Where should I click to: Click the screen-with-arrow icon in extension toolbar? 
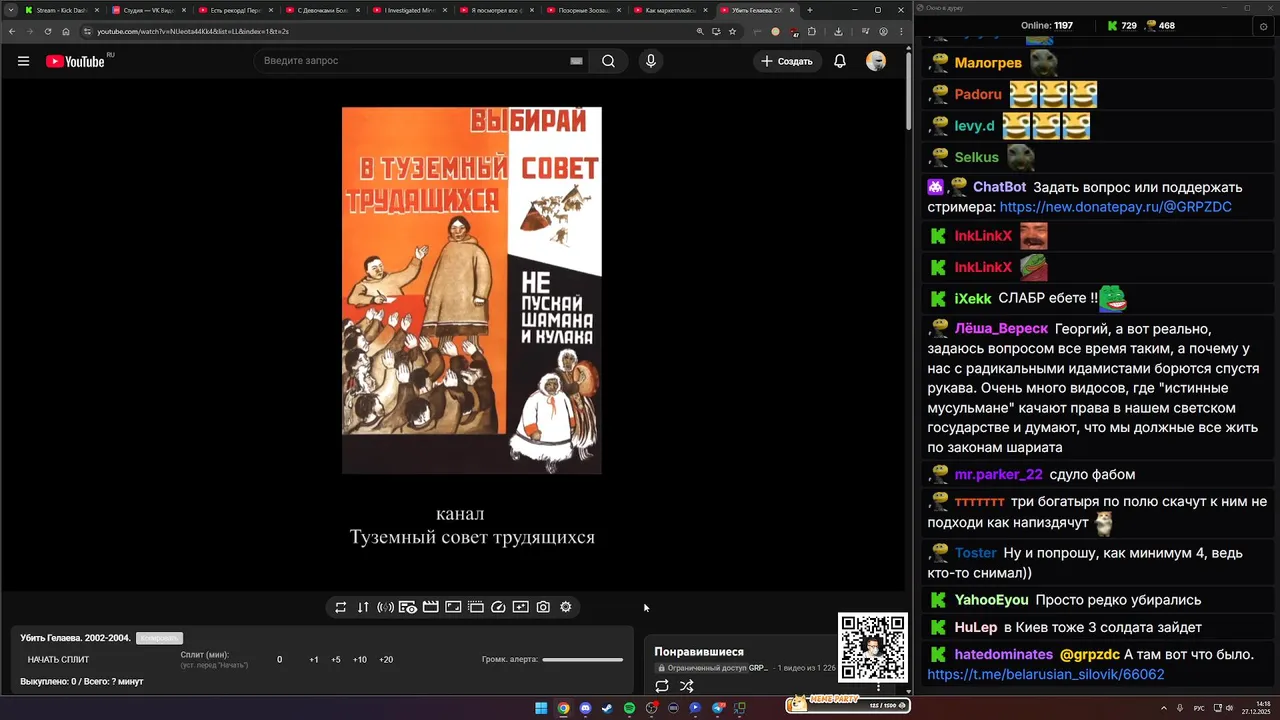pos(453,607)
